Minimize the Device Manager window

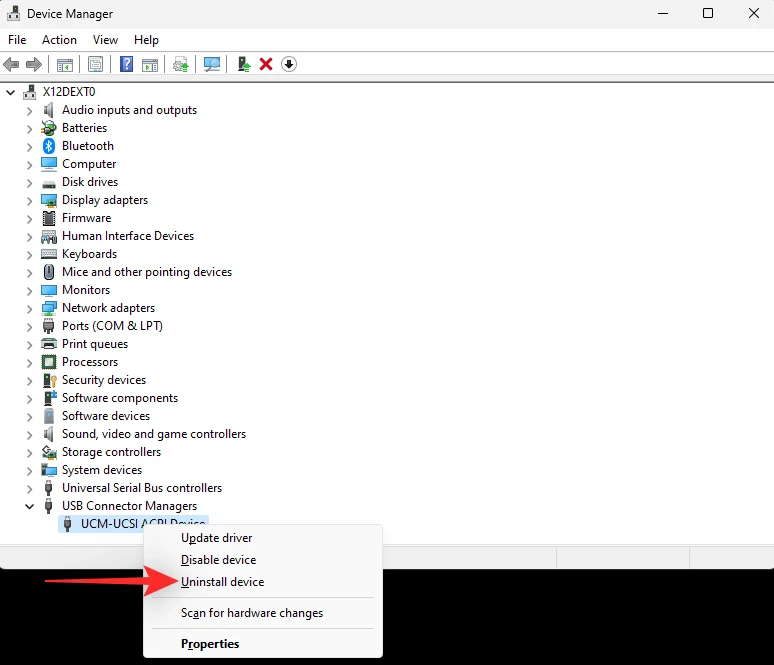tap(663, 13)
